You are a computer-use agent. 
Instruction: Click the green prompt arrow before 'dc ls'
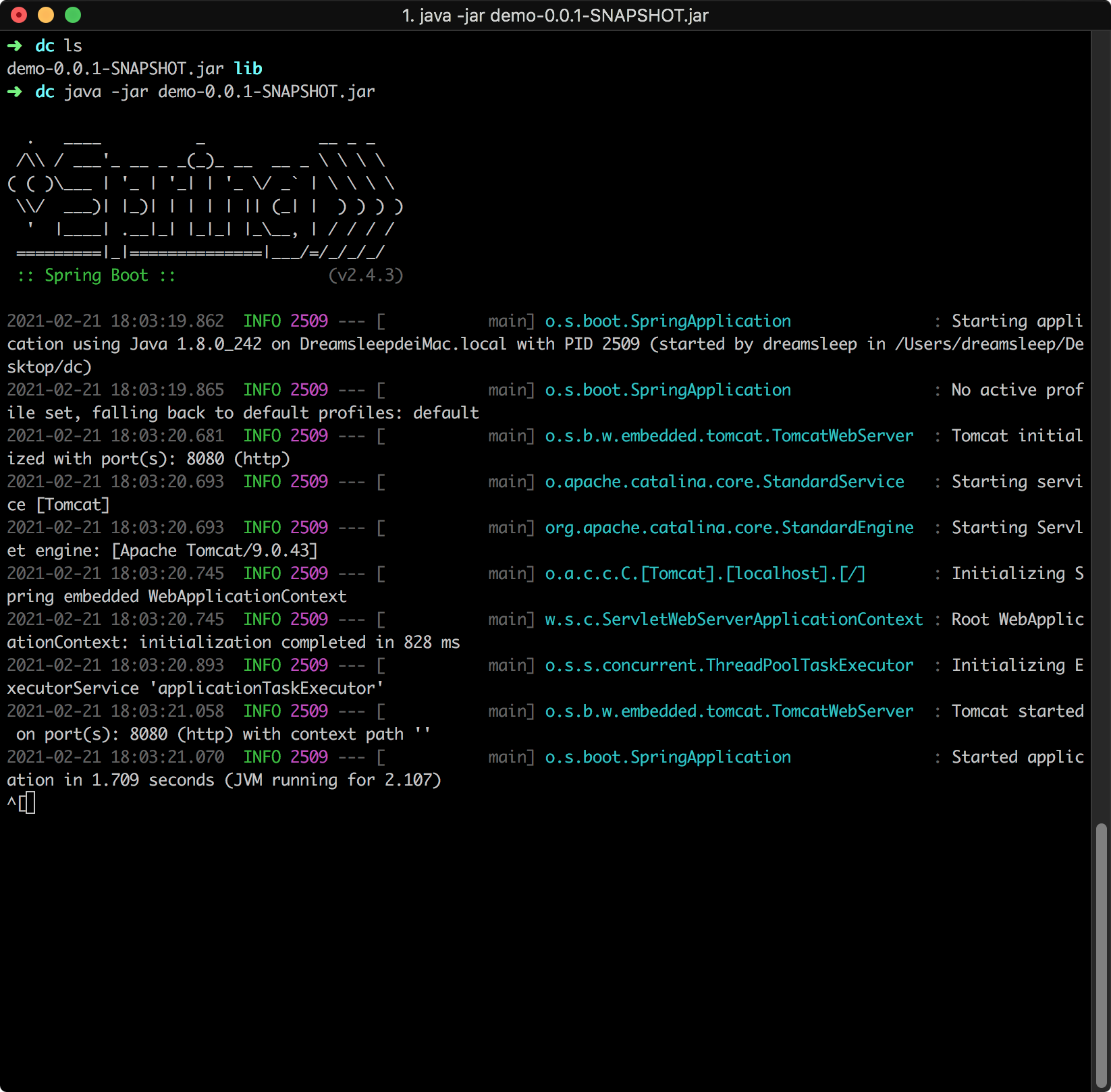(x=14, y=46)
